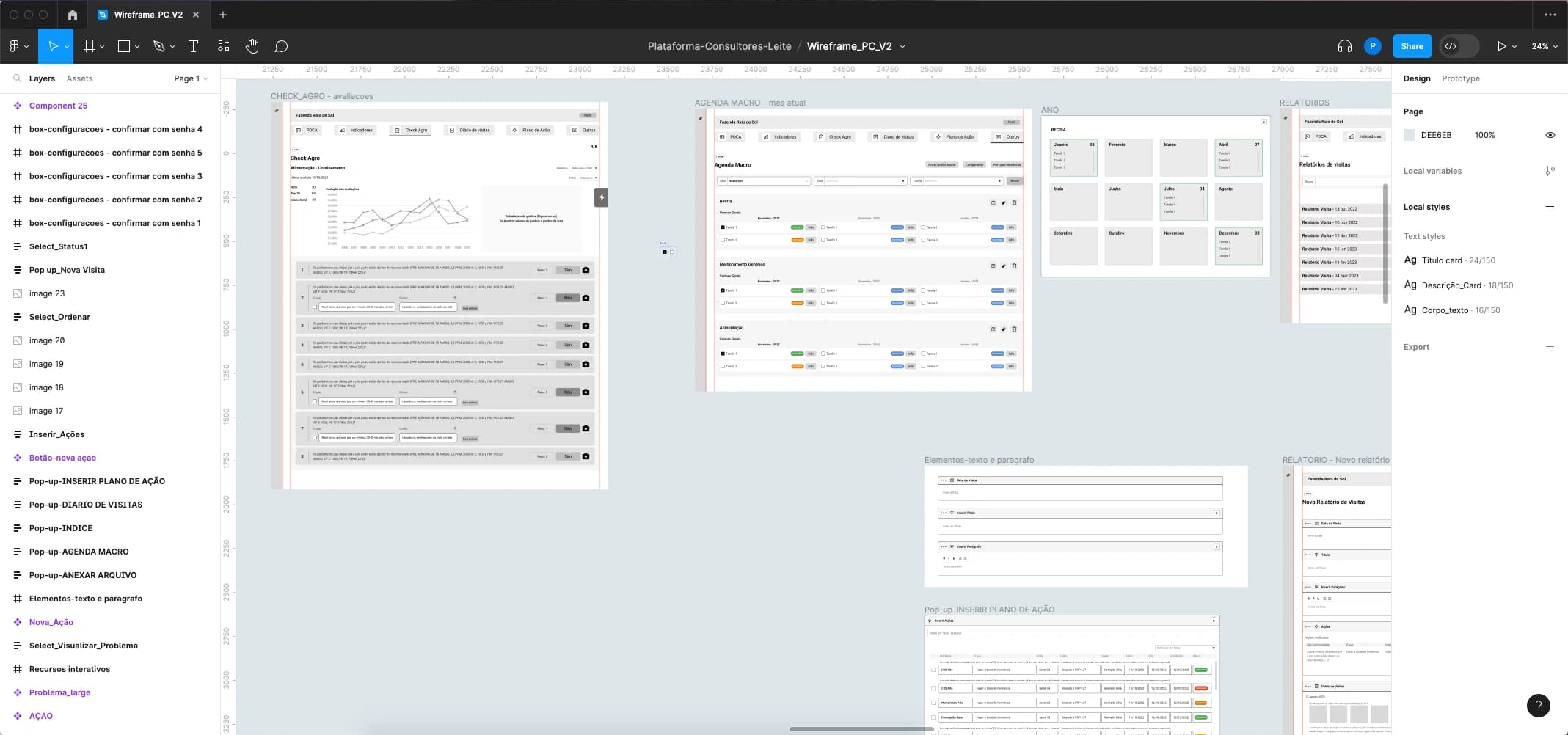Image resolution: width=1568 pixels, height=735 pixels.
Task: Search layers with magnifier icon
Action: coord(17,78)
